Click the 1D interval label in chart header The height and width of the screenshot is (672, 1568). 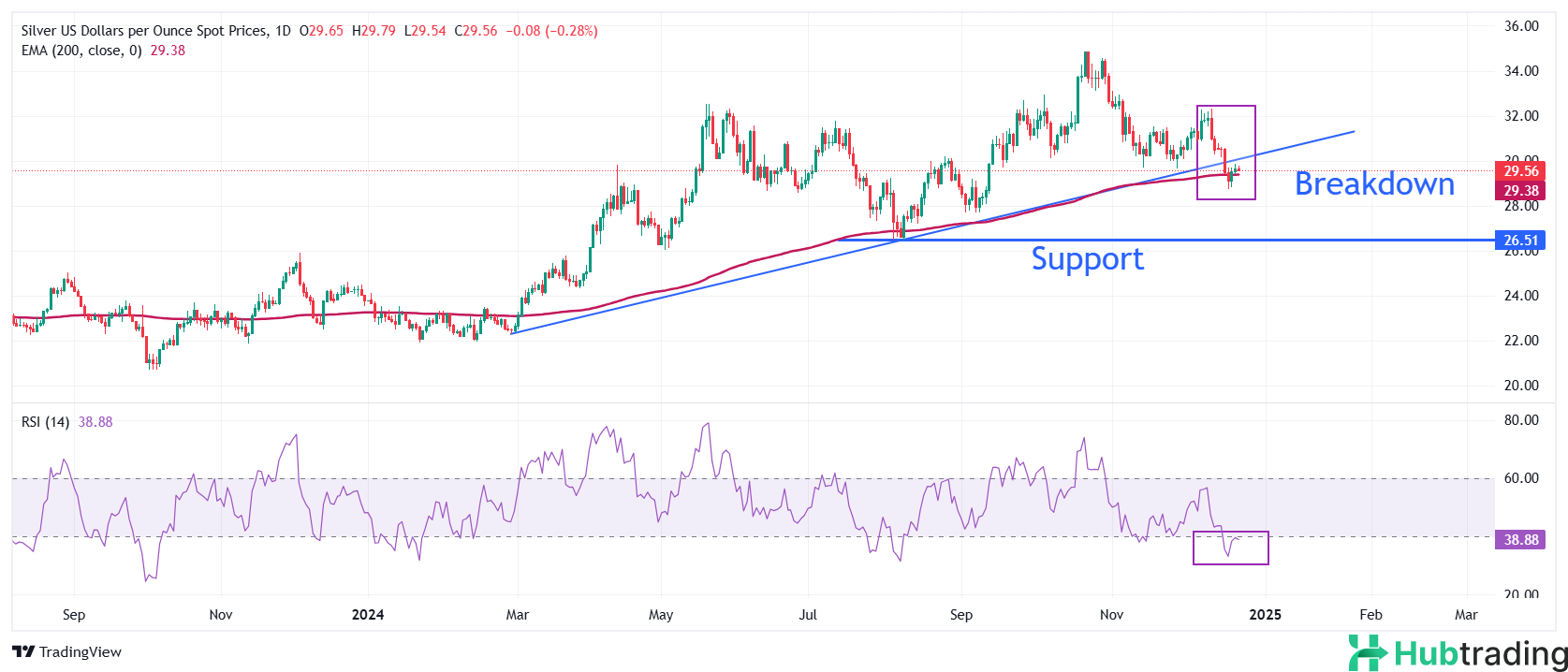(x=283, y=31)
